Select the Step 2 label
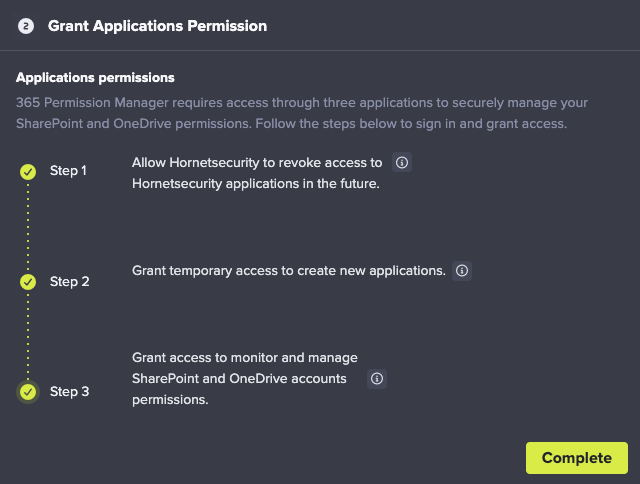 (x=69, y=282)
